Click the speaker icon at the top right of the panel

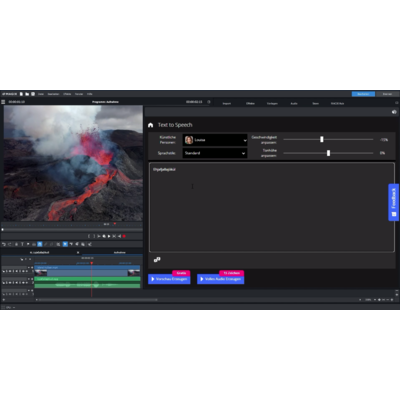point(394,112)
